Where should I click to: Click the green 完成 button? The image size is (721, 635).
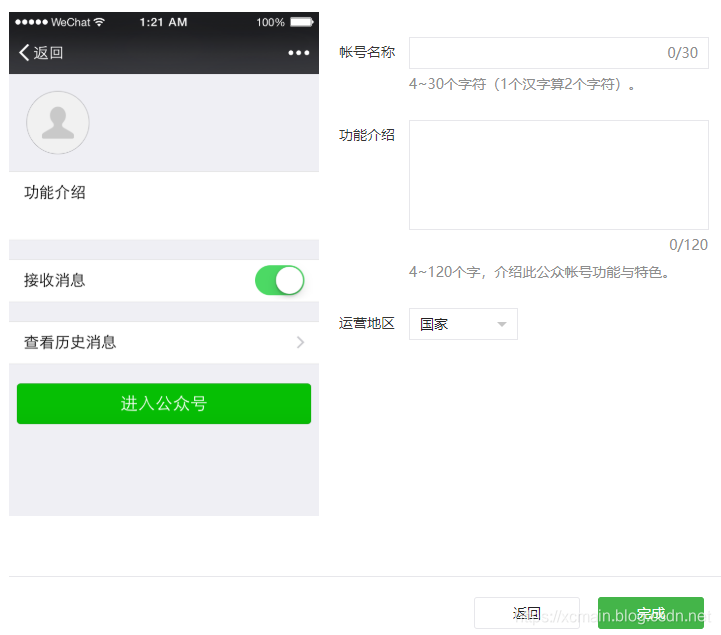coord(651,612)
